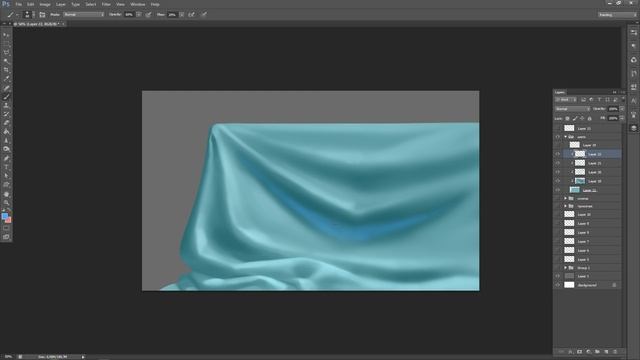
Task: Select the Clone Stamp tool
Action: coord(6,105)
